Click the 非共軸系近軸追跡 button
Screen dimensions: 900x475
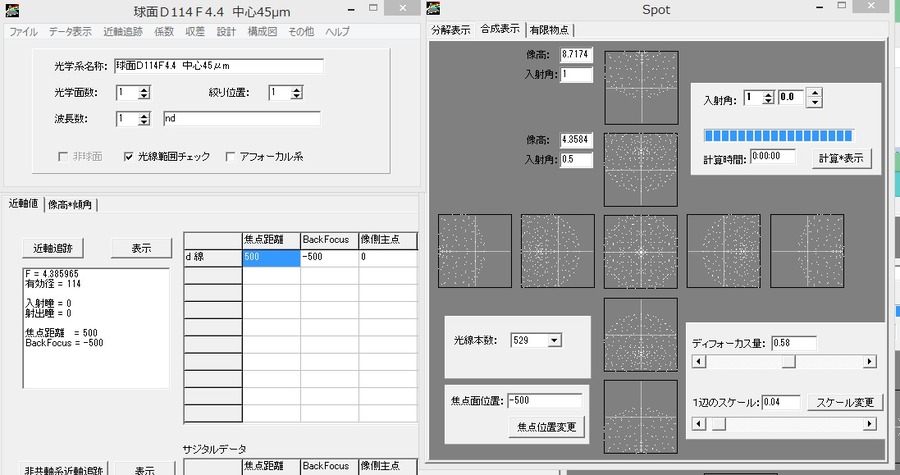coord(64,470)
